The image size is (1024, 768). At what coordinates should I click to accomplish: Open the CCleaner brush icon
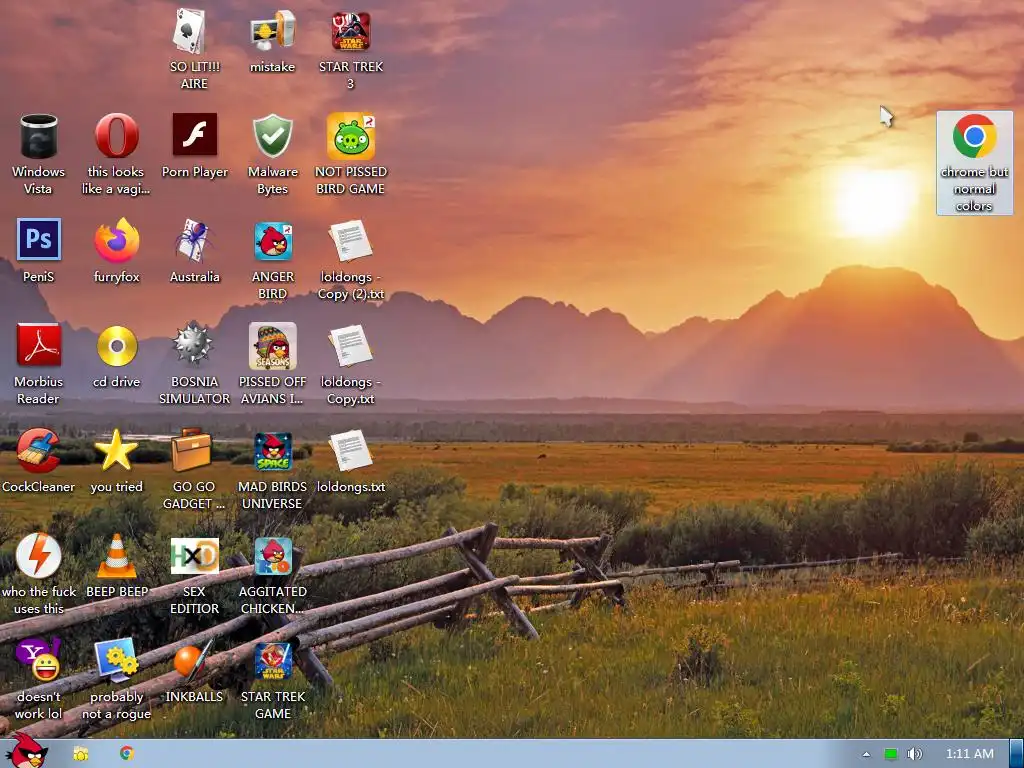39,450
